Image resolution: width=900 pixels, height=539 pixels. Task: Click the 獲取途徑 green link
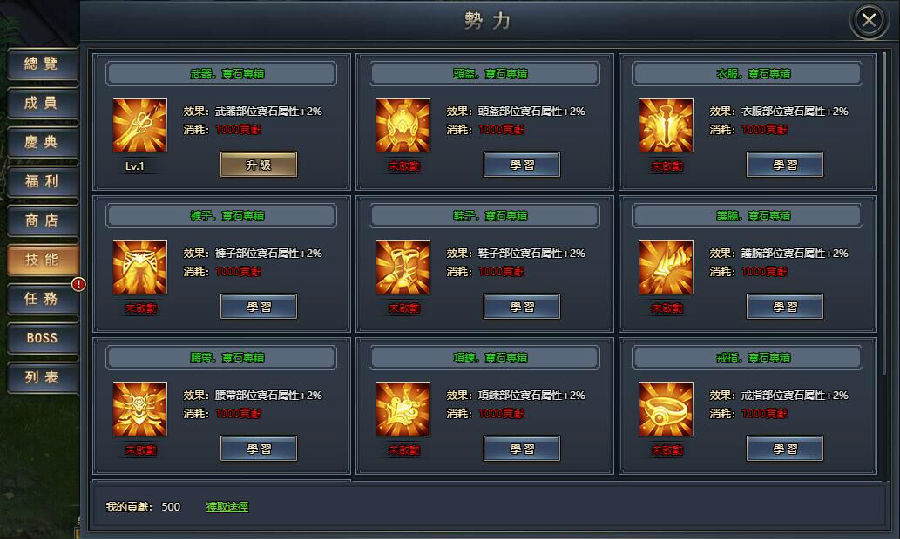point(227,507)
